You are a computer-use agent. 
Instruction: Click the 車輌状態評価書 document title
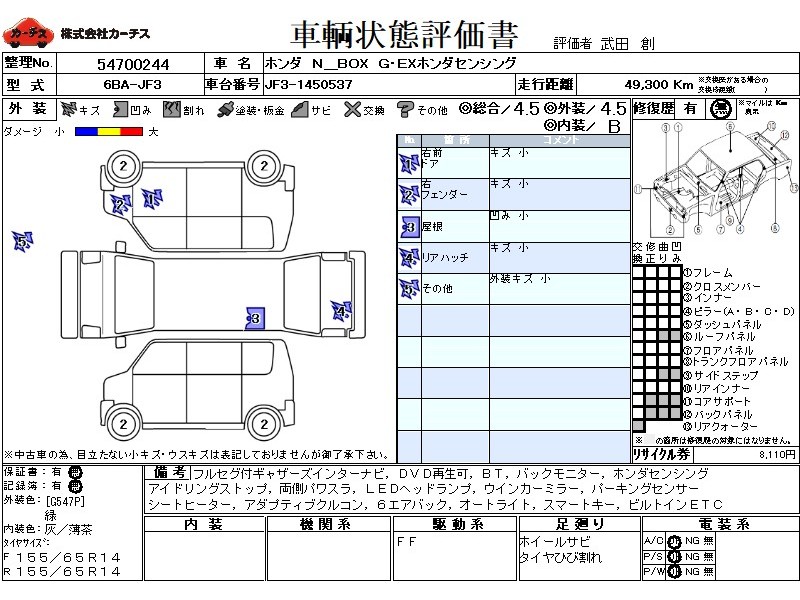coord(404,35)
